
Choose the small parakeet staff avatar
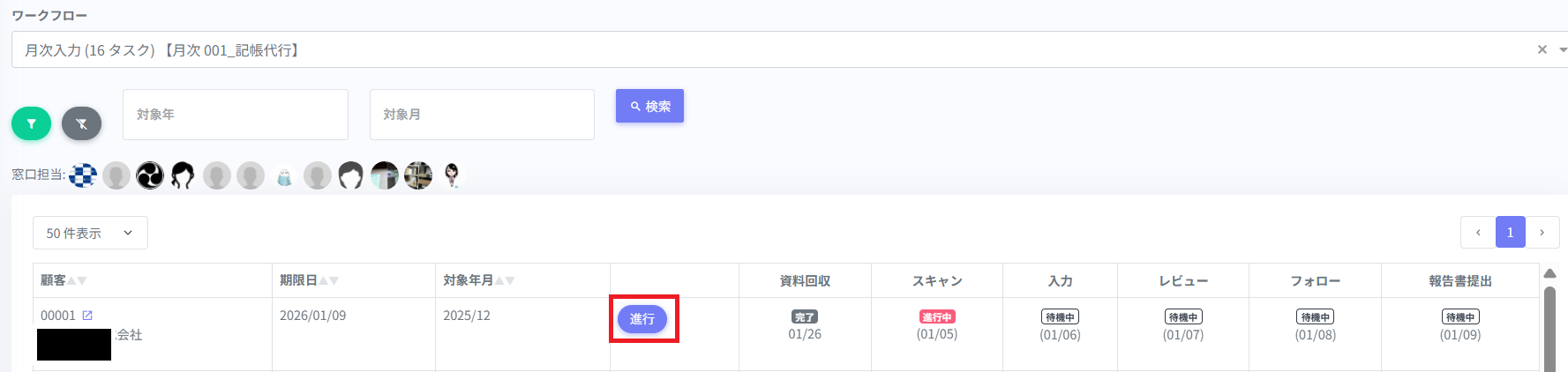(284, 176)
